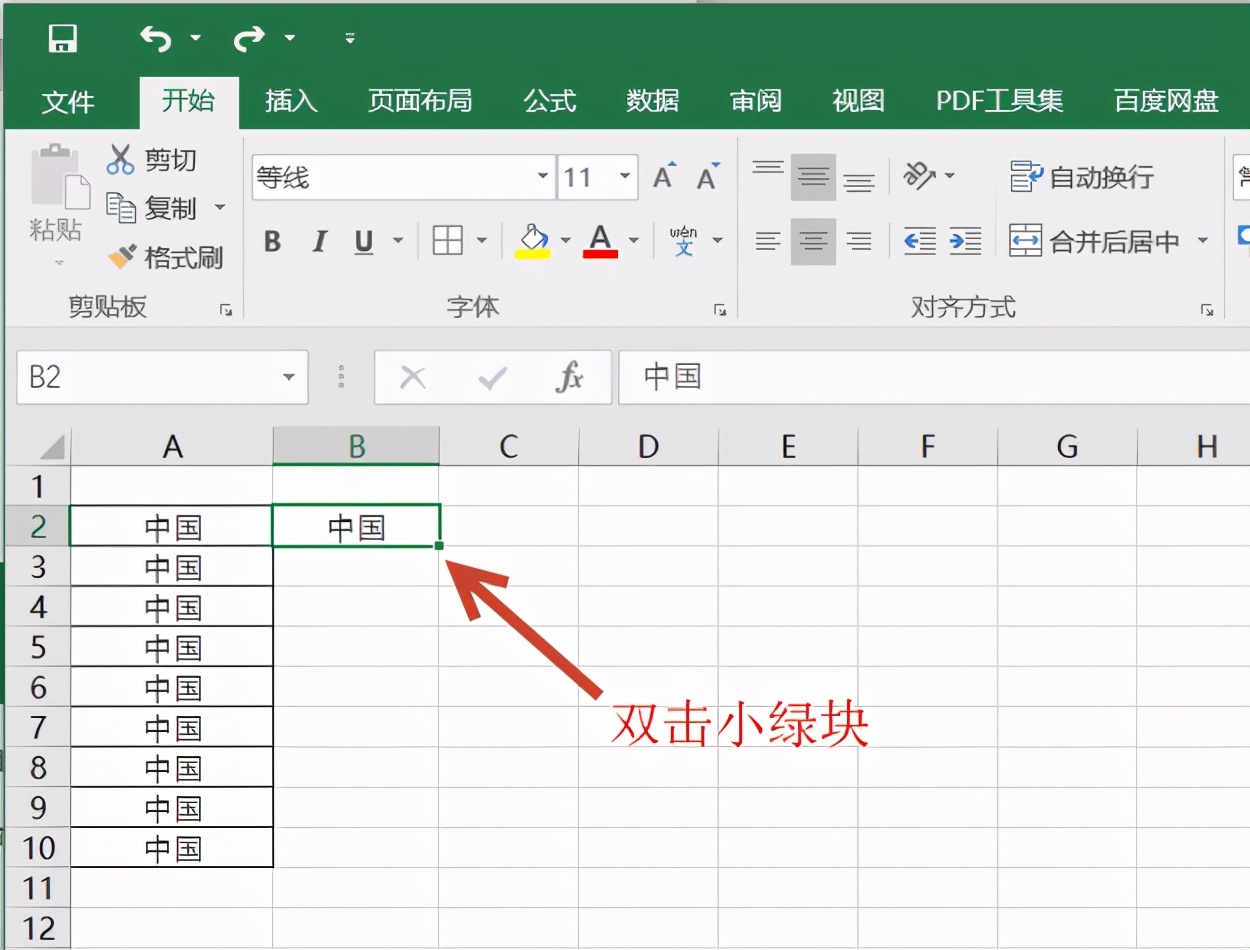This screenshot has height=950, width=1250.
Task: Click the formula bar confirm checkmark icon
Action: coord(491,377)
